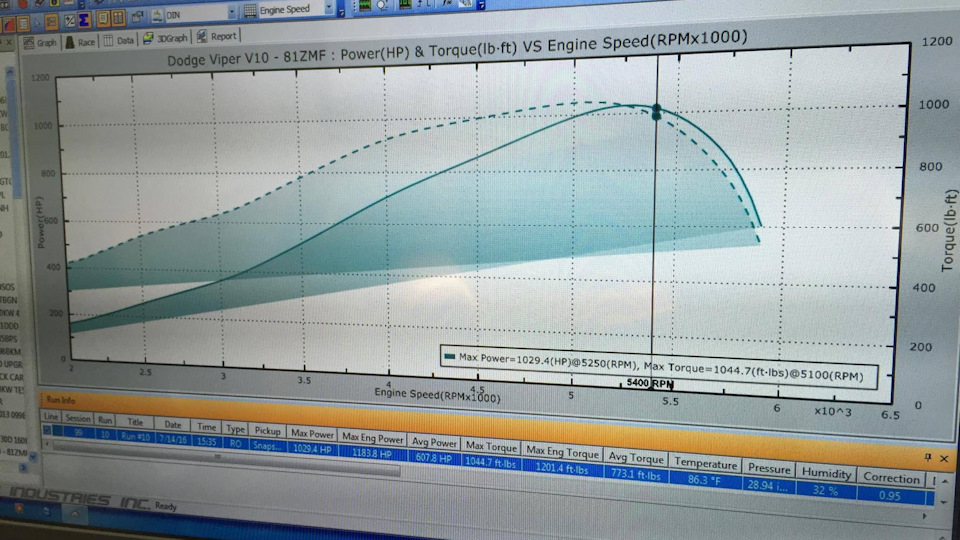Select the '773.1 ft-lbs' average torque cell
960x540 pixels.
click(636, 475)
